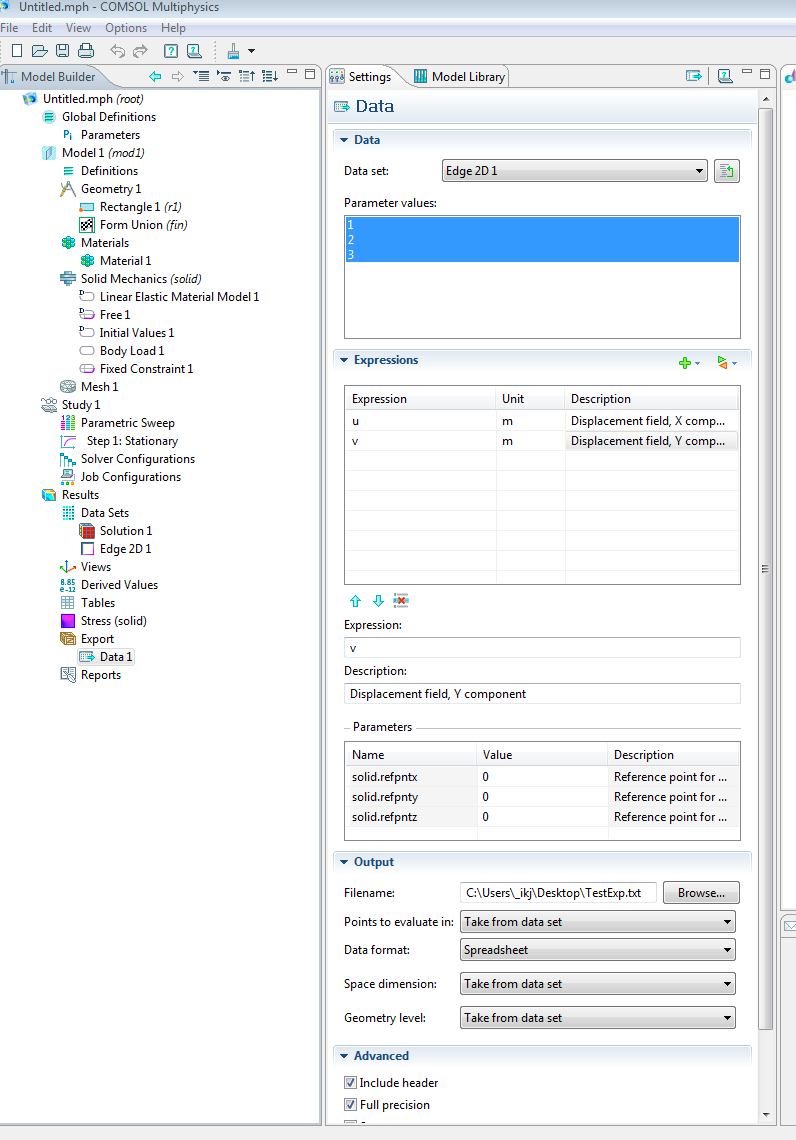Select the Parametric Sweep node in tree
This screenshot has height=1140, width=796.
coord(128,423)
